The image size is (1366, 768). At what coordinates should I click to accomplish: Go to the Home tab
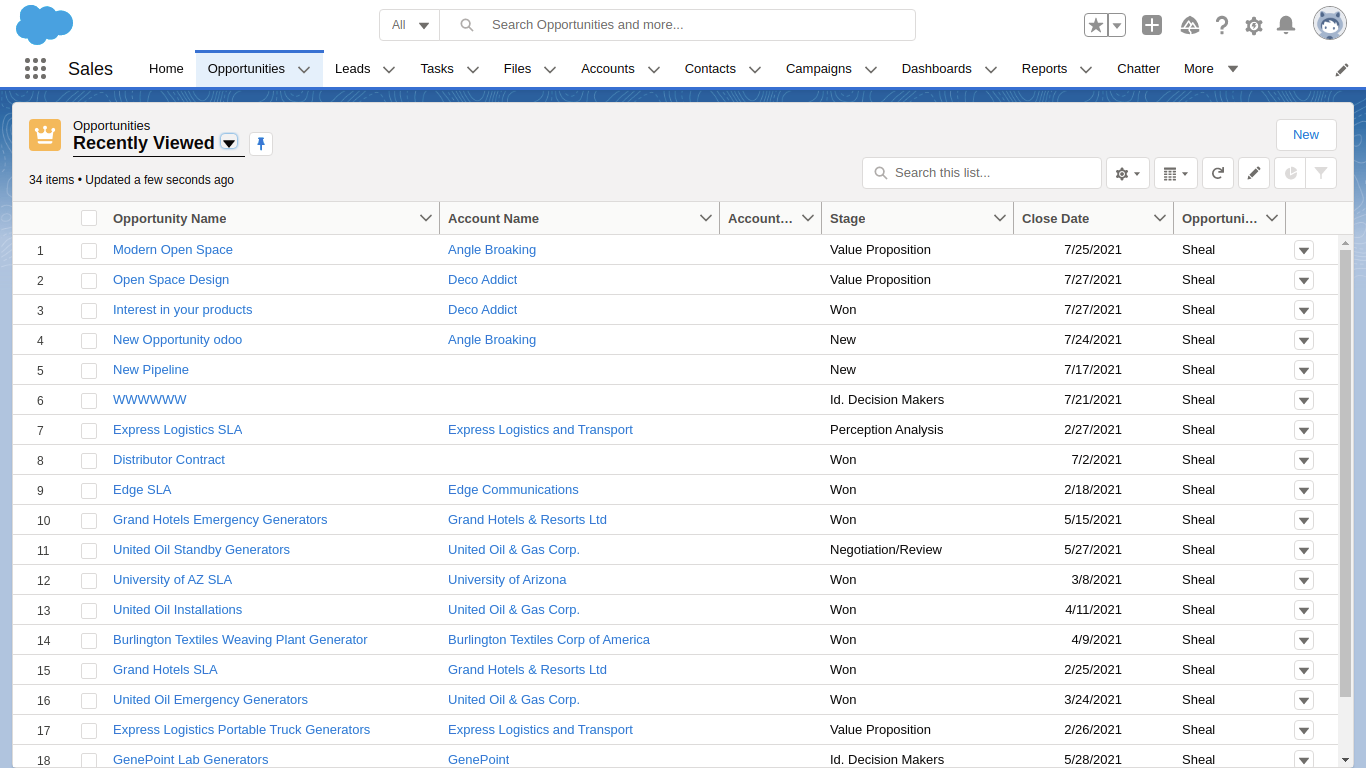tap(166, 69)
